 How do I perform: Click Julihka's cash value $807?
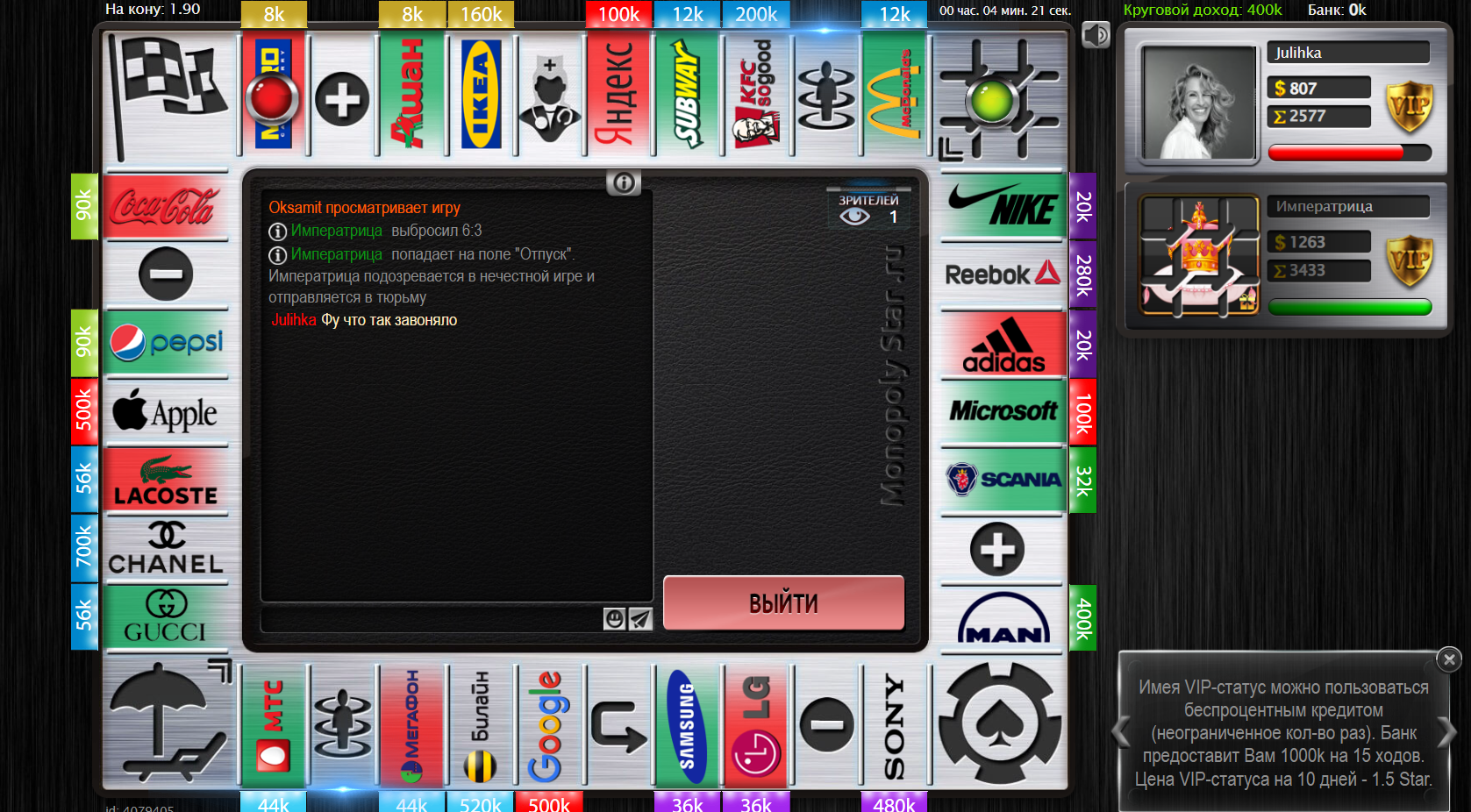click(x=1318, y=88)
